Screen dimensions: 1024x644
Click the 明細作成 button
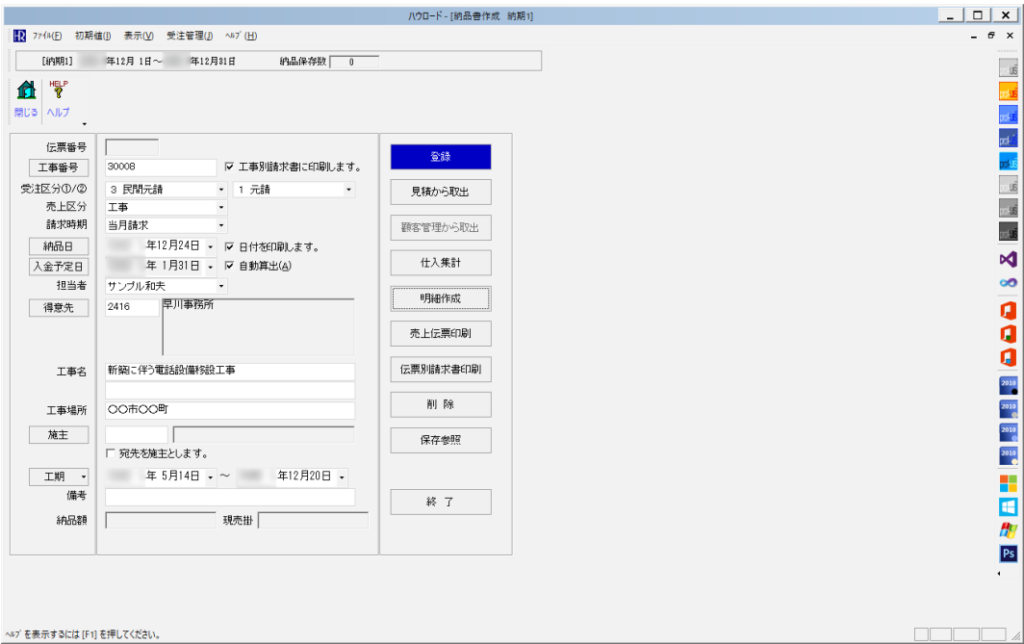click(440, 298)
